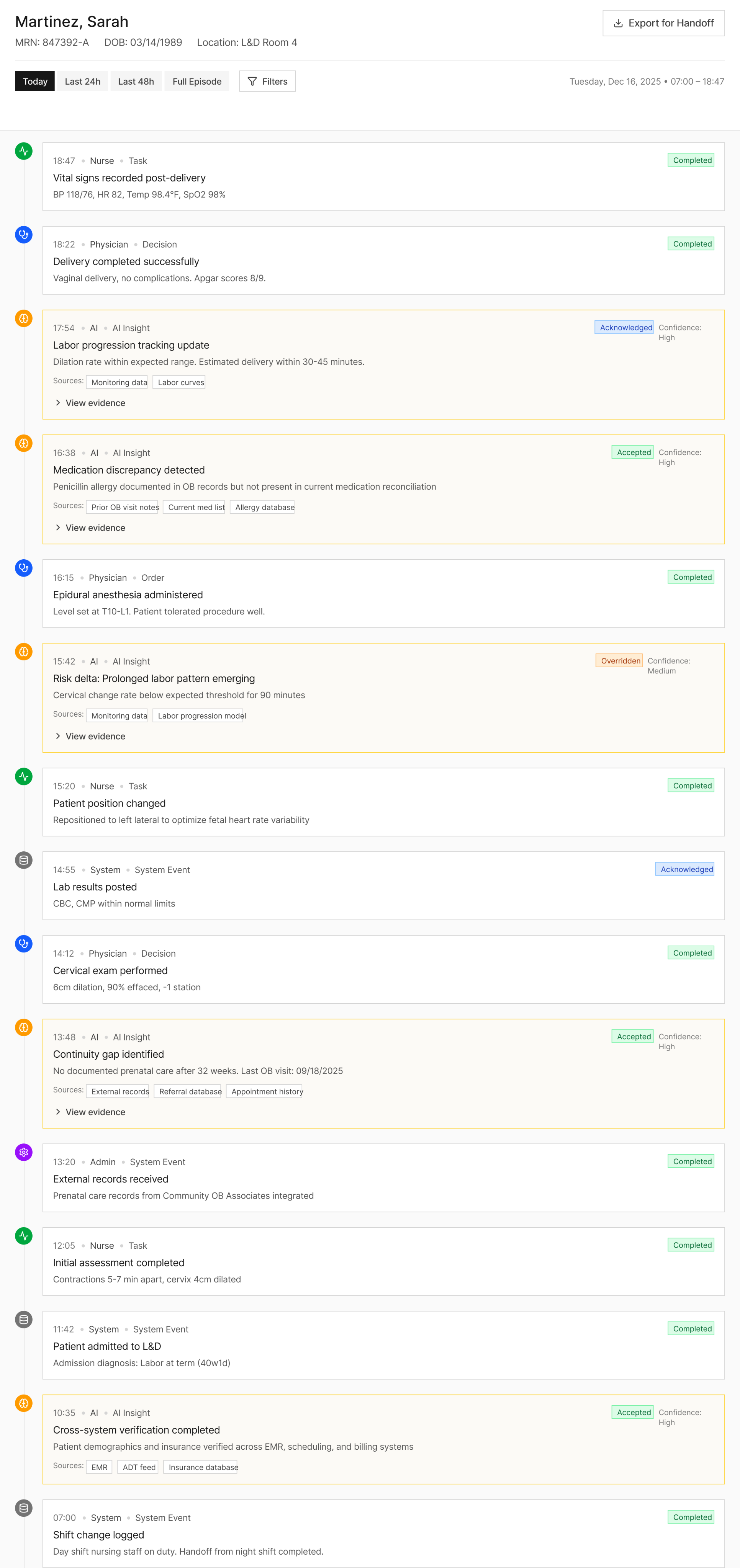Image resolution: width=740 pixels, height=1568 pixels.
Task: Click the funnel icon inside the Filters button
Action: [x=252, y=81]
